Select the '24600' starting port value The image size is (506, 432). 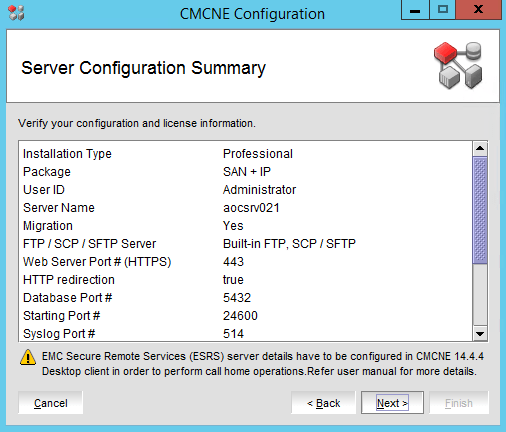pos(240,316)
